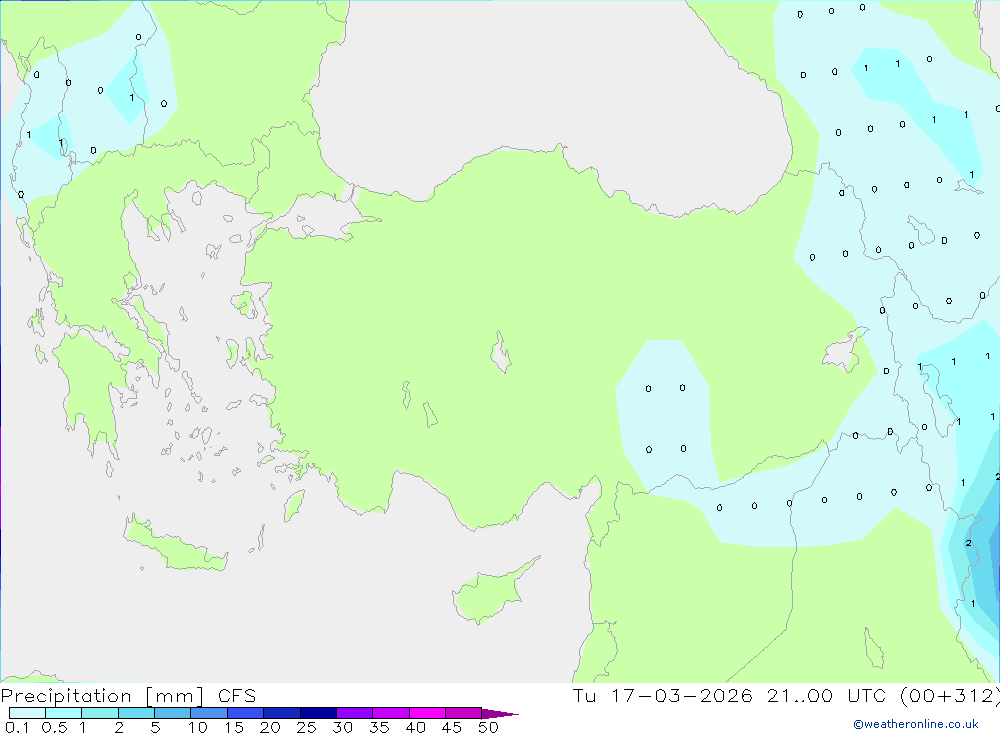Viewport: 1000px width, 733px height.
Task: Click the "0.1" legend value
Action: point(17,727)
